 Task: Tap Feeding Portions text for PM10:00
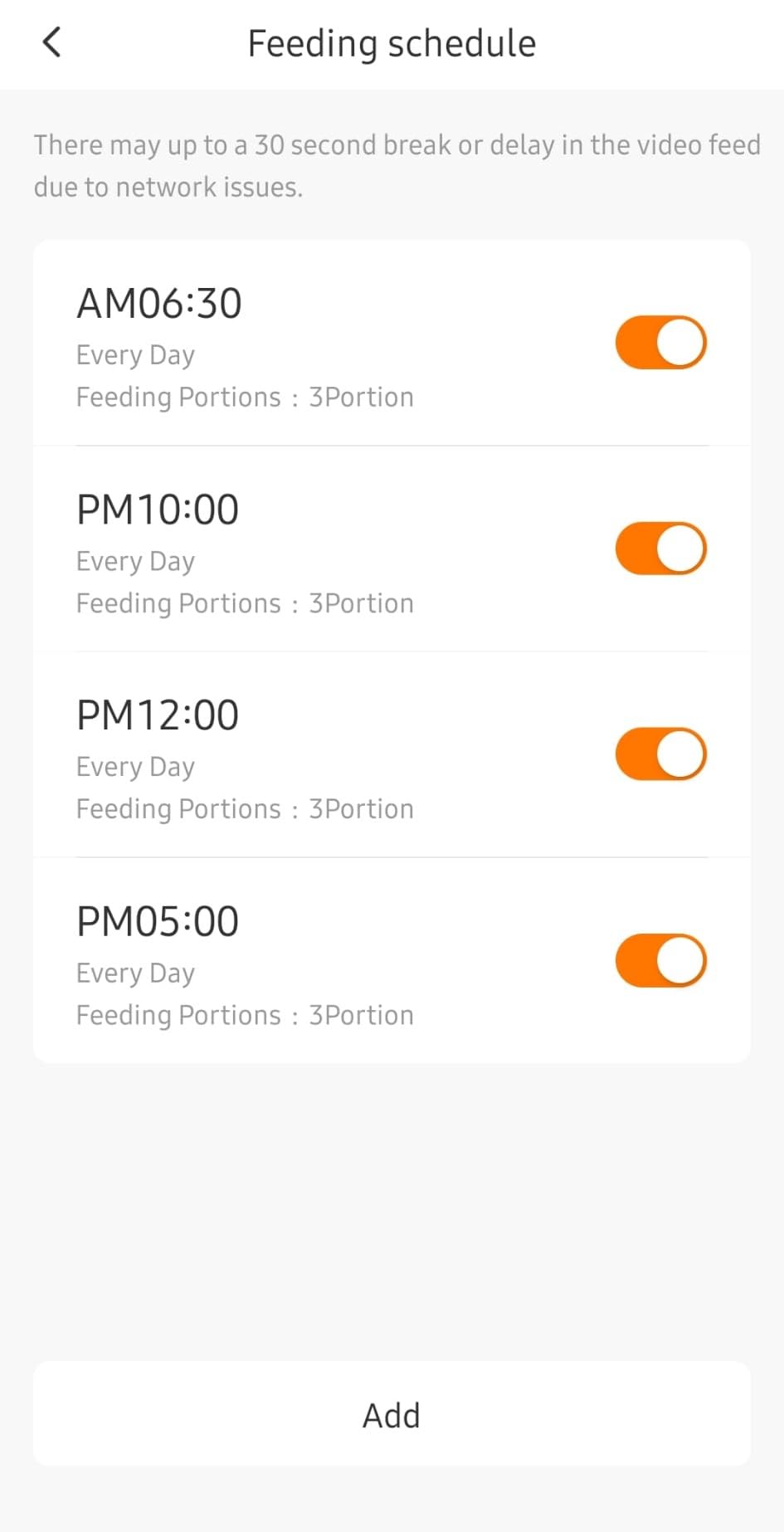[245, 603]
